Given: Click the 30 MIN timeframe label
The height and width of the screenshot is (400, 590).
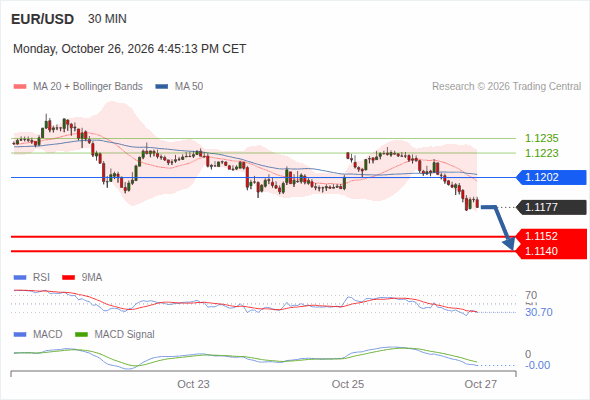Looking at the screenshot, I should 107,19.
